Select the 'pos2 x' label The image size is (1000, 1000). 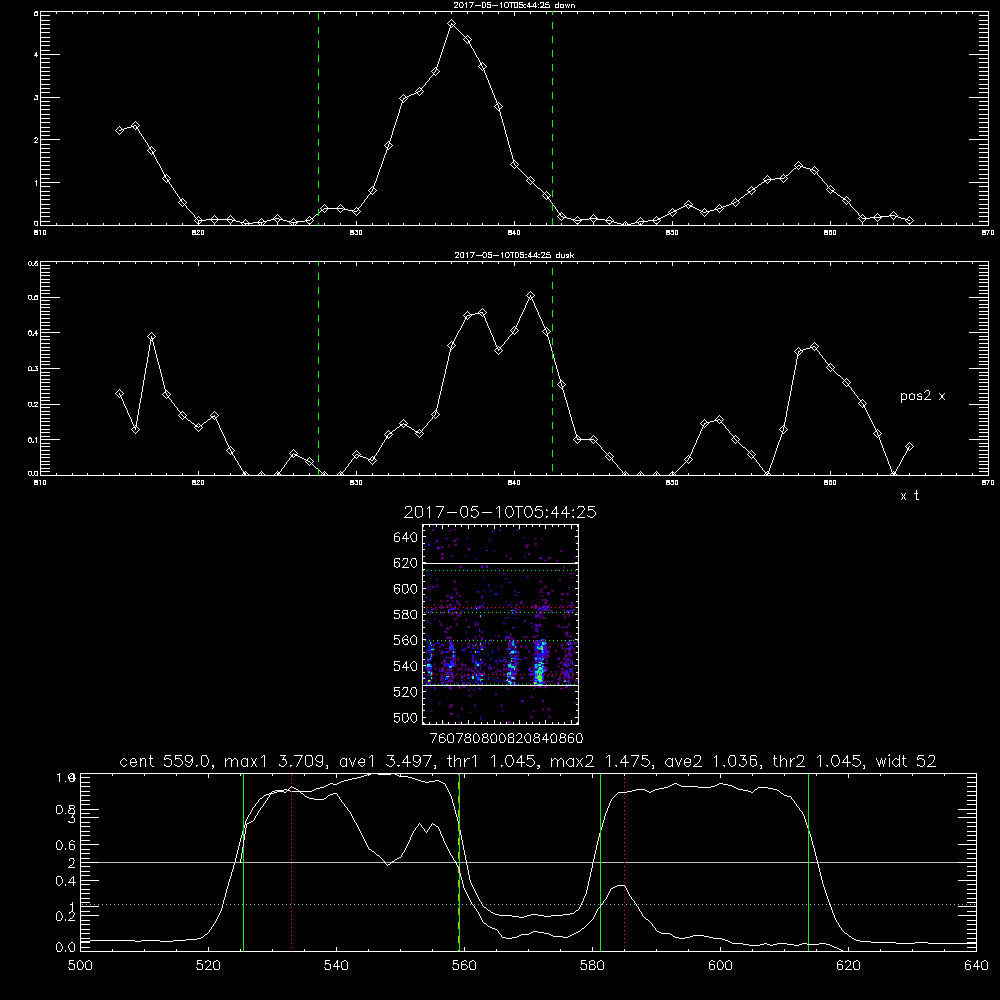[922, 396]
